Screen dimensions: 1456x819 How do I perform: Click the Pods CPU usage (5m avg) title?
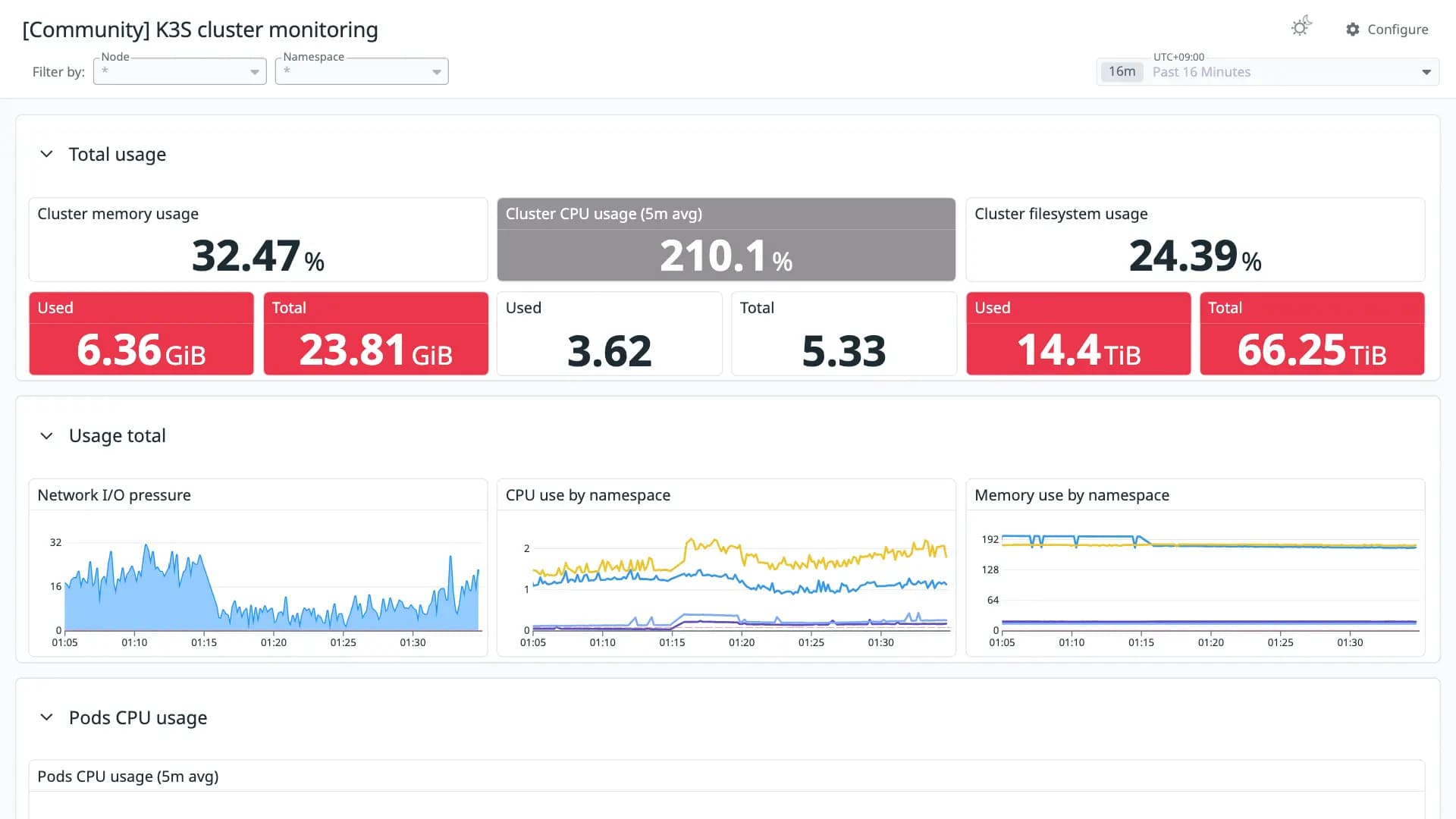tap(128, 777)
